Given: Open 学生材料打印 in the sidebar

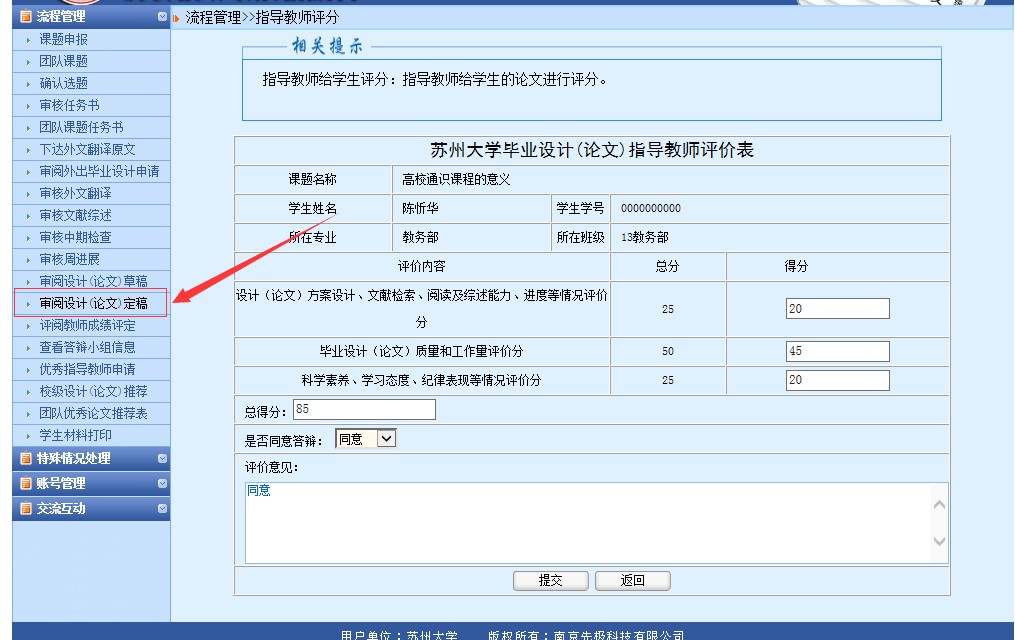Looking at the screenshot, I should [x=75, y=435].
